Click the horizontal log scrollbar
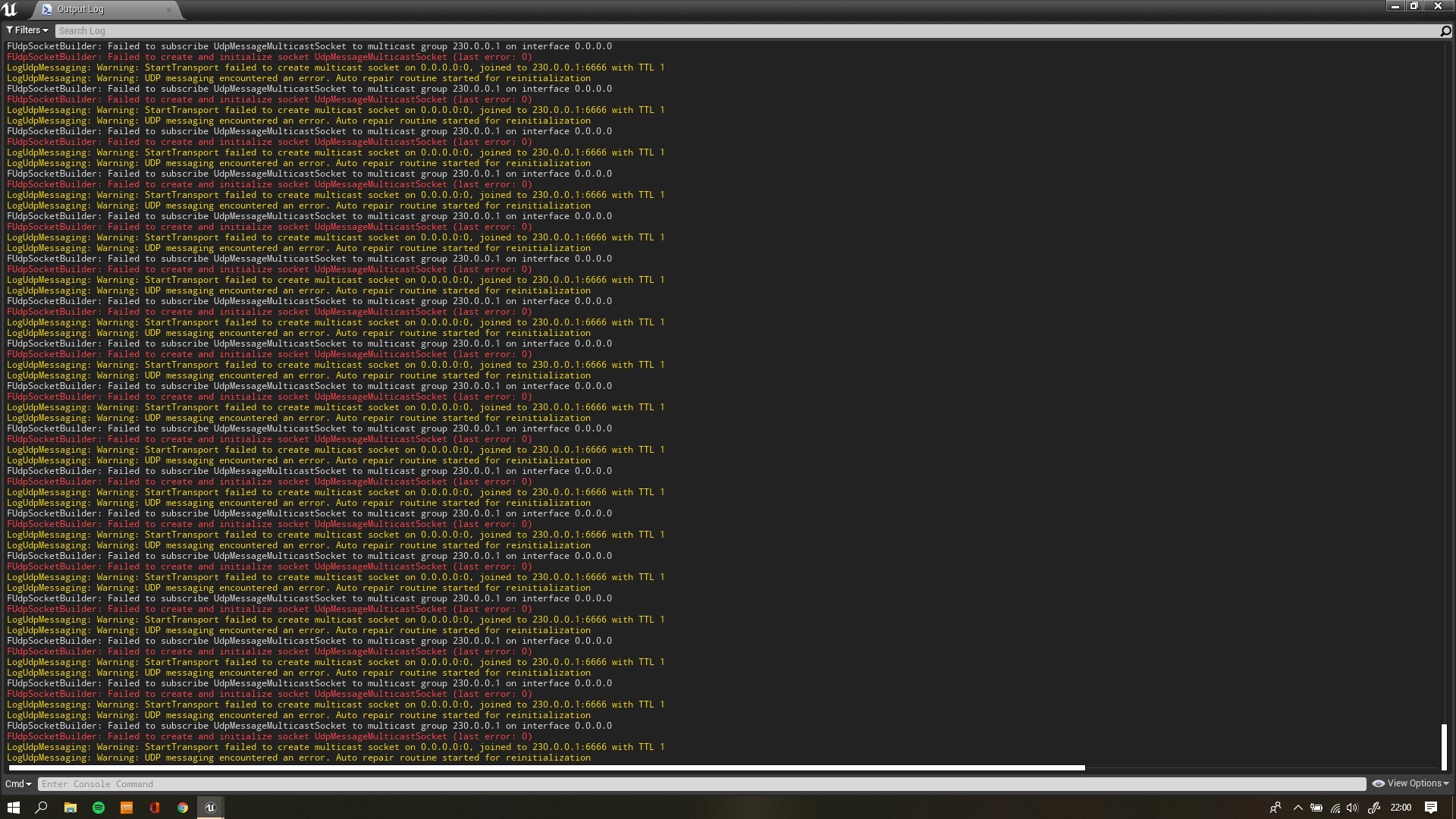Screen dimensions: 1456x819 [546, 768]
